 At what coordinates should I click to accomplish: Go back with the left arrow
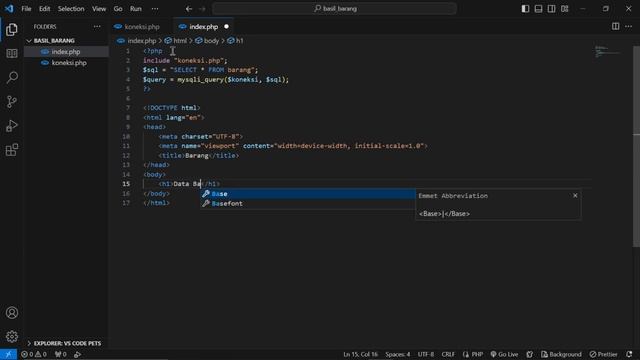coord(189,9)
